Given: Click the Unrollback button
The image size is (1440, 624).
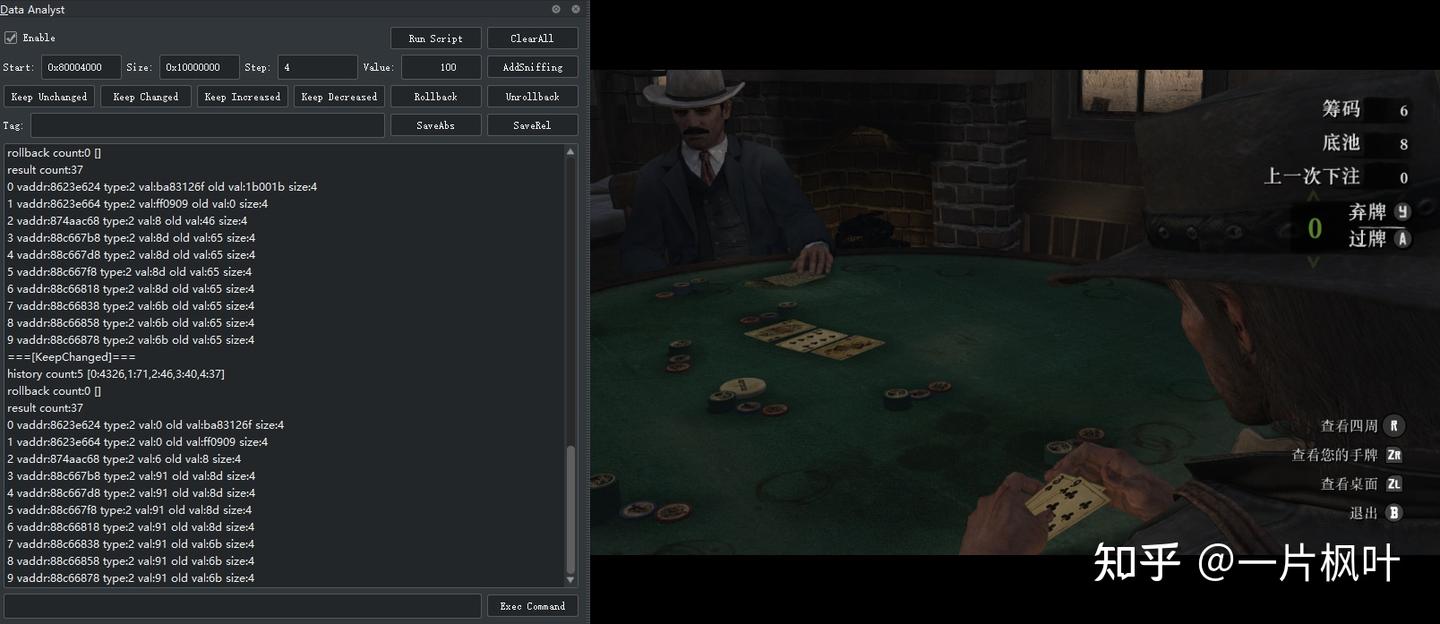Looking at the screenshot, I should click(532, 97).
